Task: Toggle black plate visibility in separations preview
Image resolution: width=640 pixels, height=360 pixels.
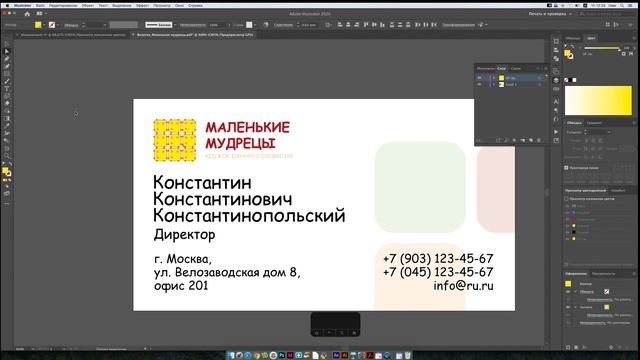Action: click(567, 232)
